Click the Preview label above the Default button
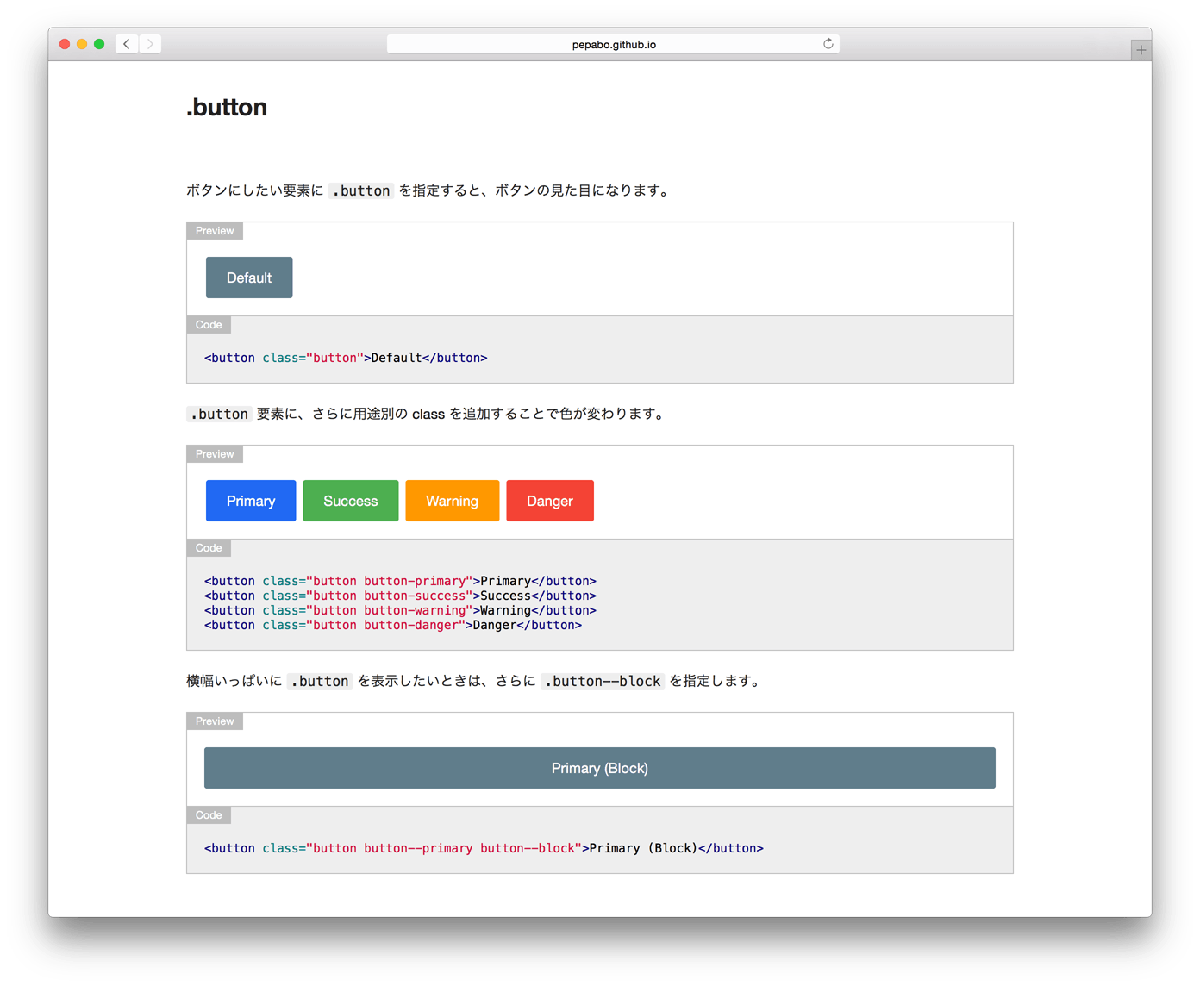The image size is (1200, 986). tap(215, 231)
